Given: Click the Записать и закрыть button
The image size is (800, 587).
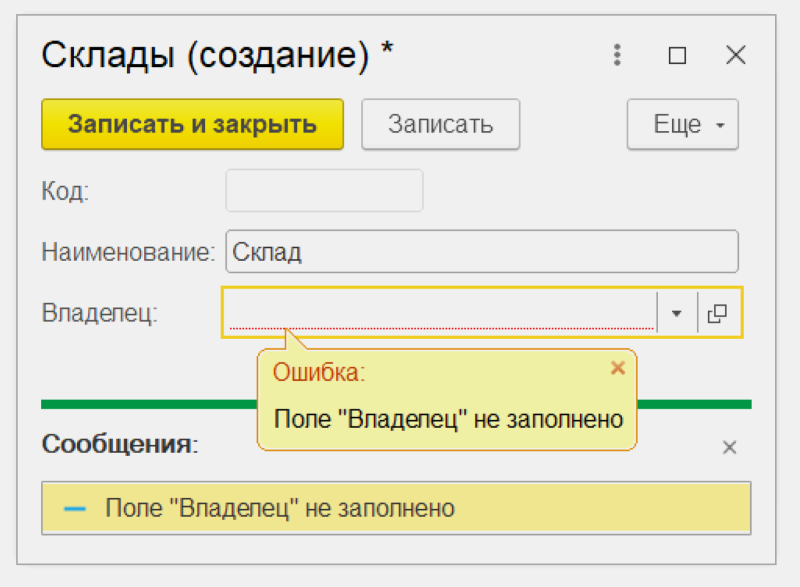Looking at the screenshot, I should tap(192, 124).
